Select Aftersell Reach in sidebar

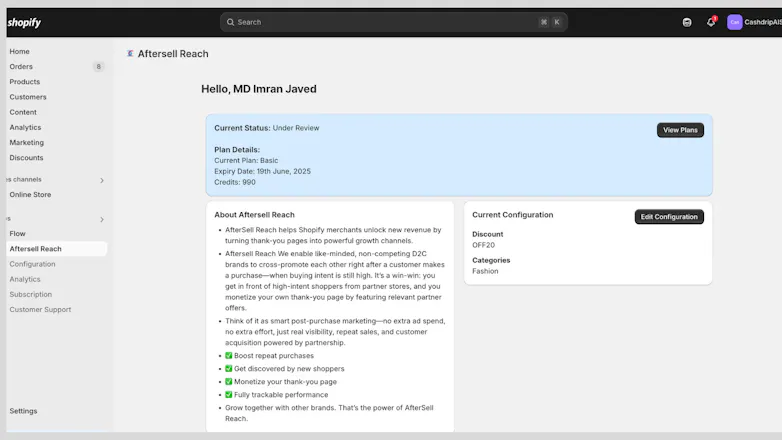(57, 248)
